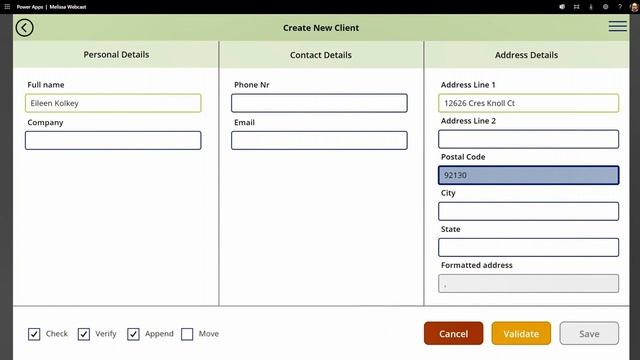Click the Create New Client title
Image resolution: width=640 pixels, height=360 pixels.
click(x=321, y=28)
